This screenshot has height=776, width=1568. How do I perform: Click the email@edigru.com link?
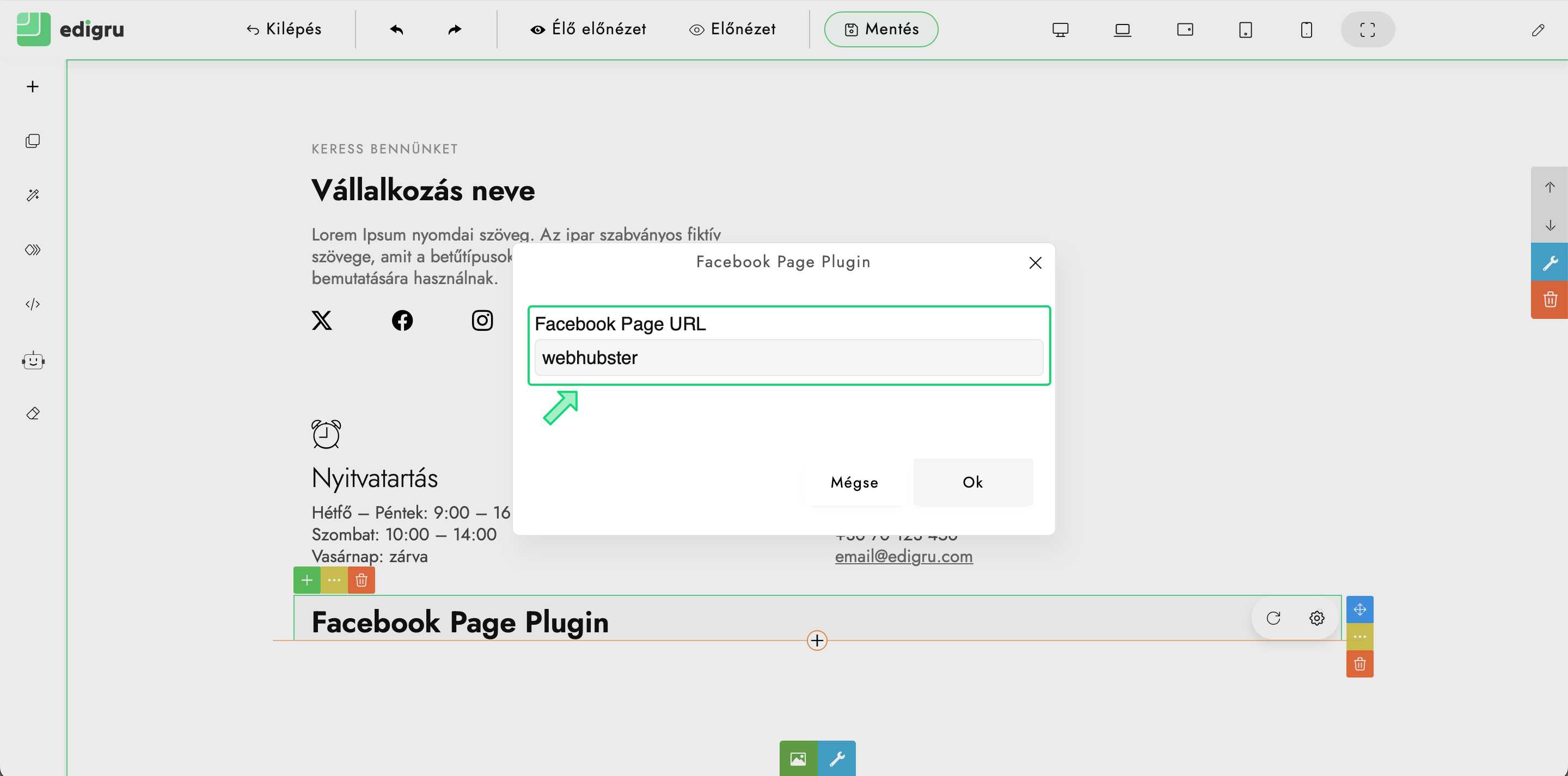coord(903,556)
